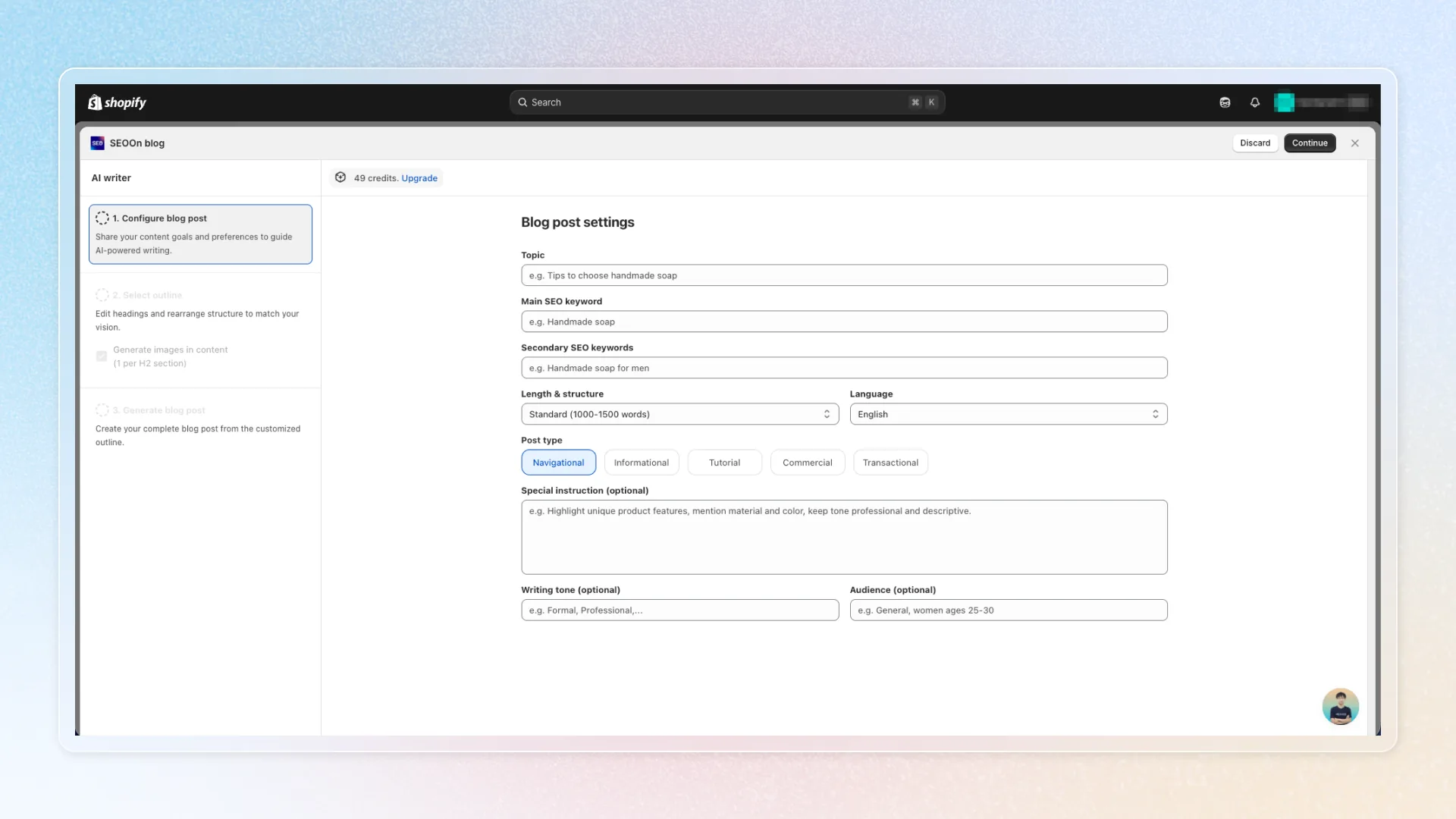
Task: Focus the Main SEO keyword field
Action: [x=844, y=322]
